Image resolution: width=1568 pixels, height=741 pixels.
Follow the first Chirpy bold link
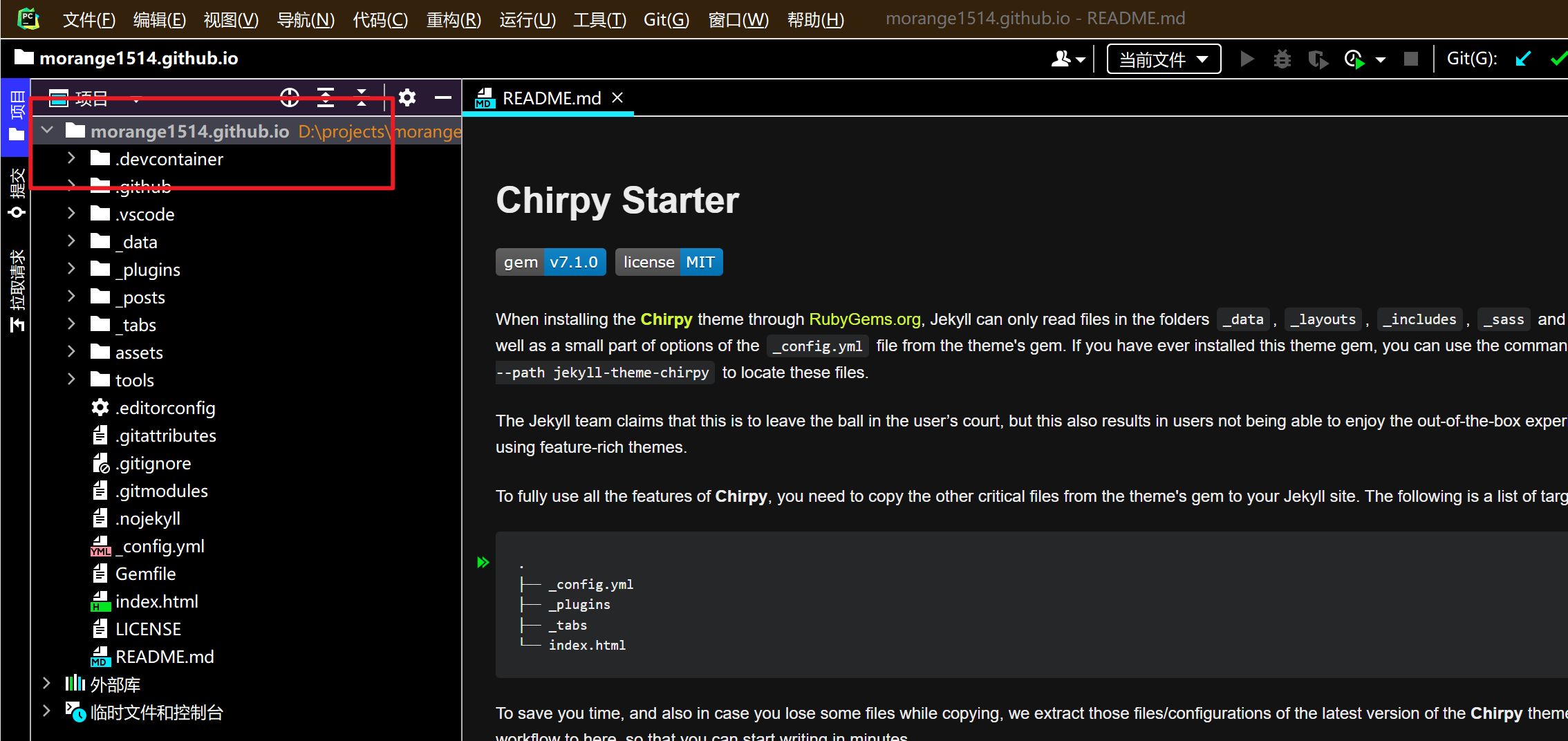(x=666, y=319)
